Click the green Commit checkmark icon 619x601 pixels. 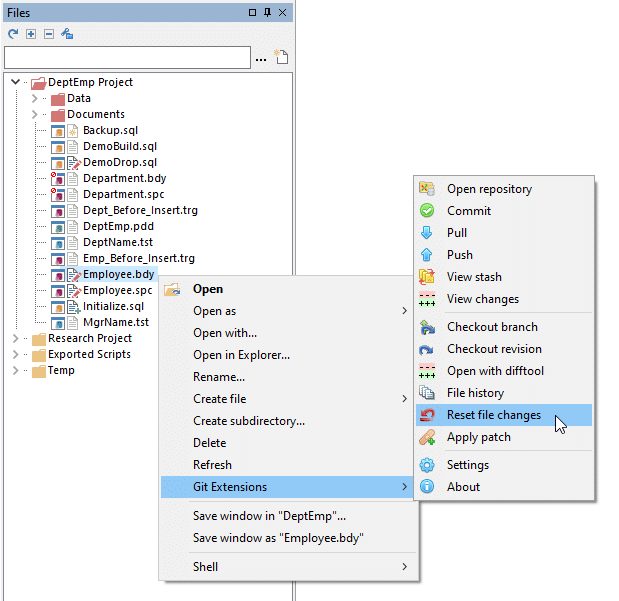point(427,210)
